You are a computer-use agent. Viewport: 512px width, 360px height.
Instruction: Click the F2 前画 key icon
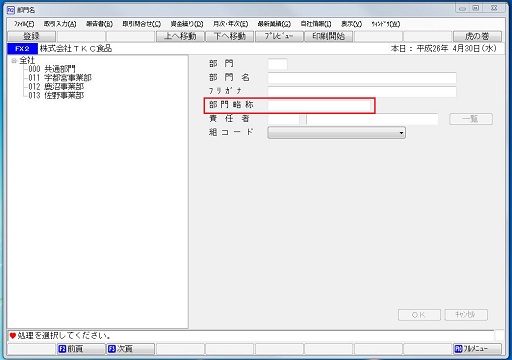[62, 349]
